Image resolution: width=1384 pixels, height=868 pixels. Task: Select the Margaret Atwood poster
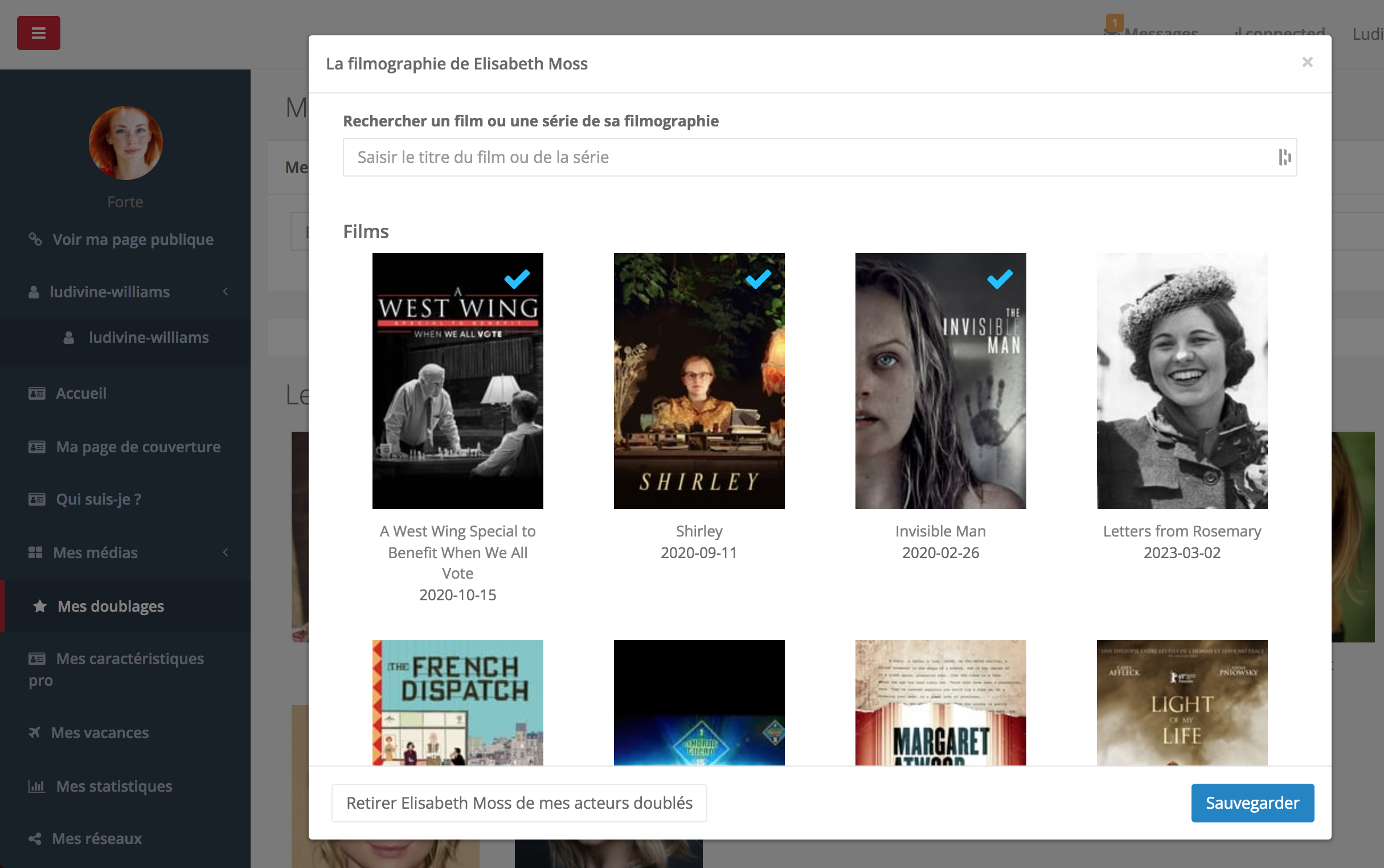click(x=940, y=702)
